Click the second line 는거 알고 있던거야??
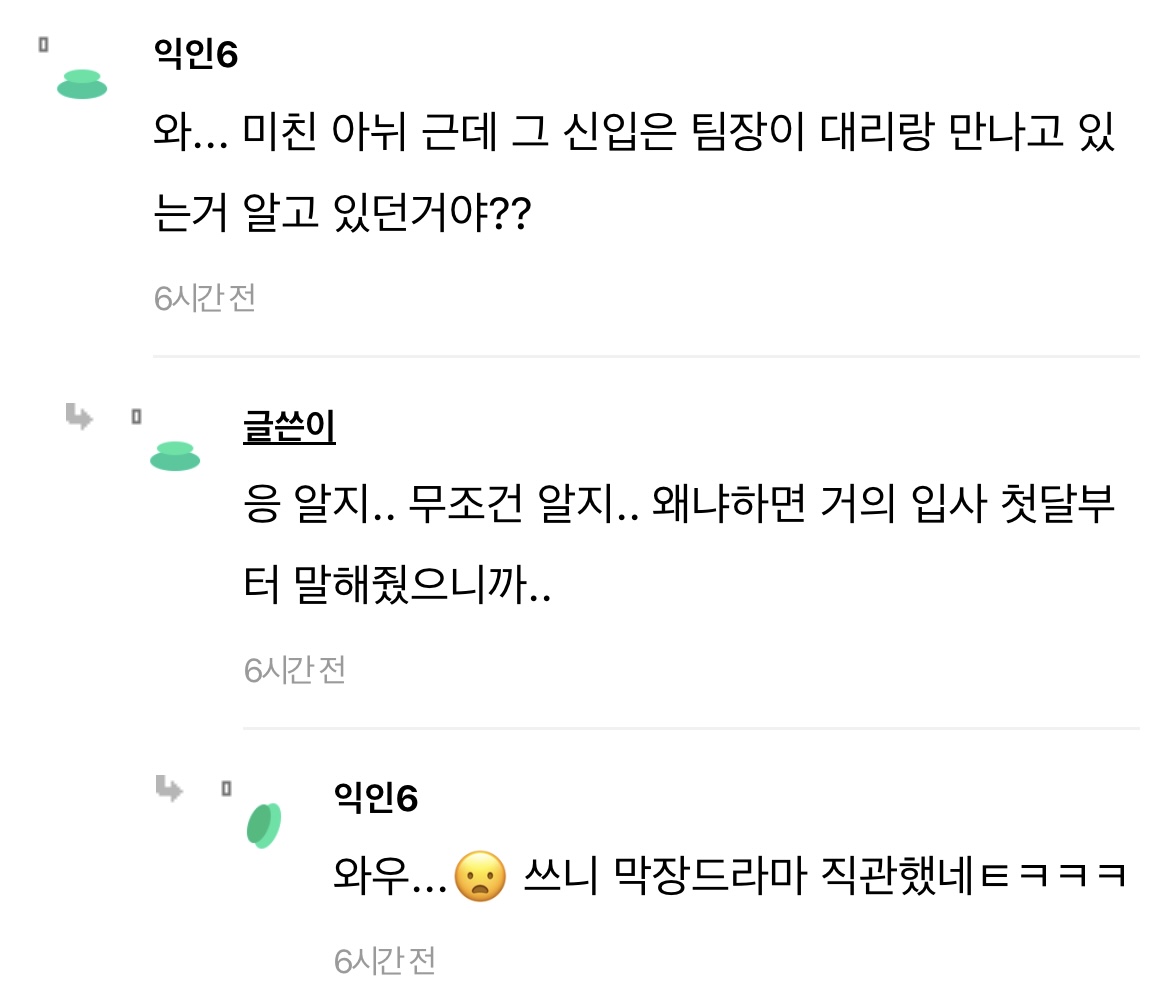Image resolution: width=1170 pixels, height=1000 pixels. [342, 213]
